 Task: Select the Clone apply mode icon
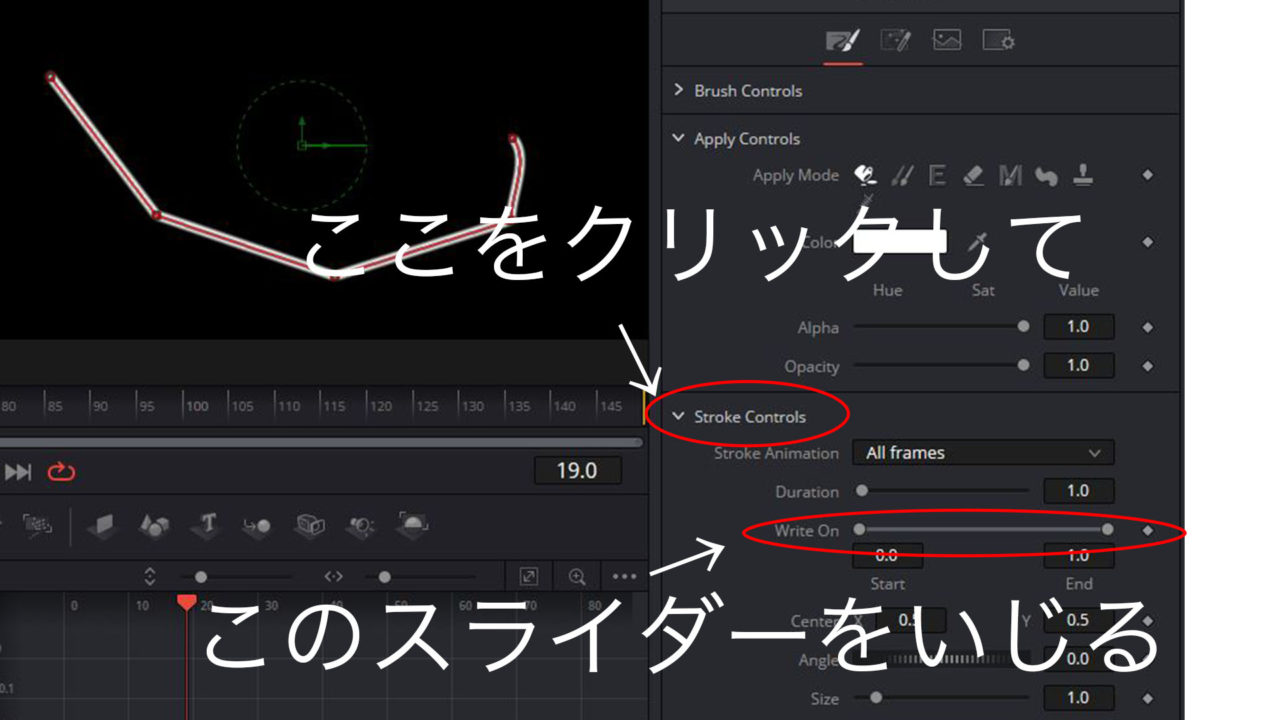[902, 176]
